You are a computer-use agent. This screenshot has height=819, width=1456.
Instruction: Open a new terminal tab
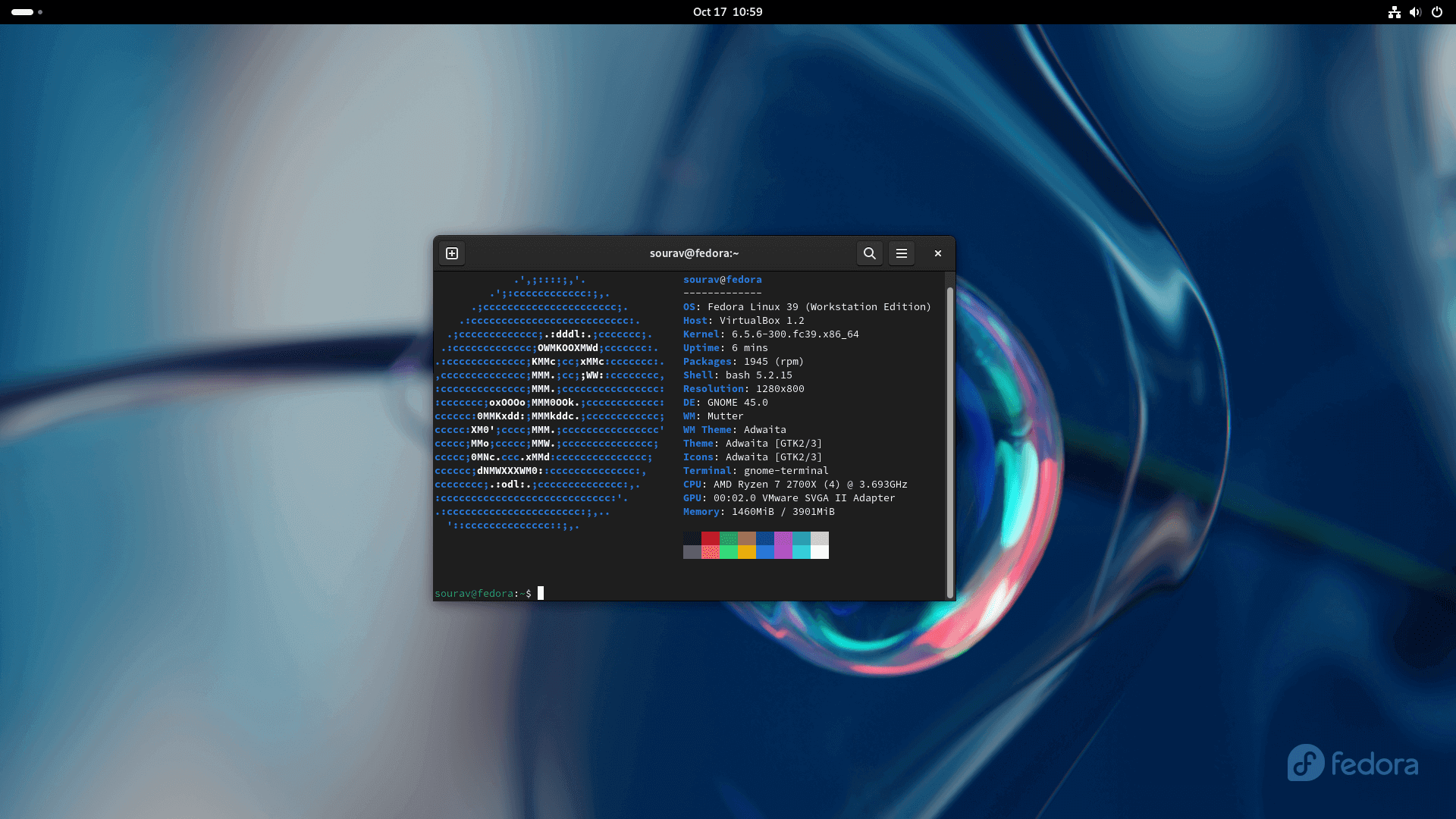pos(451,253)
